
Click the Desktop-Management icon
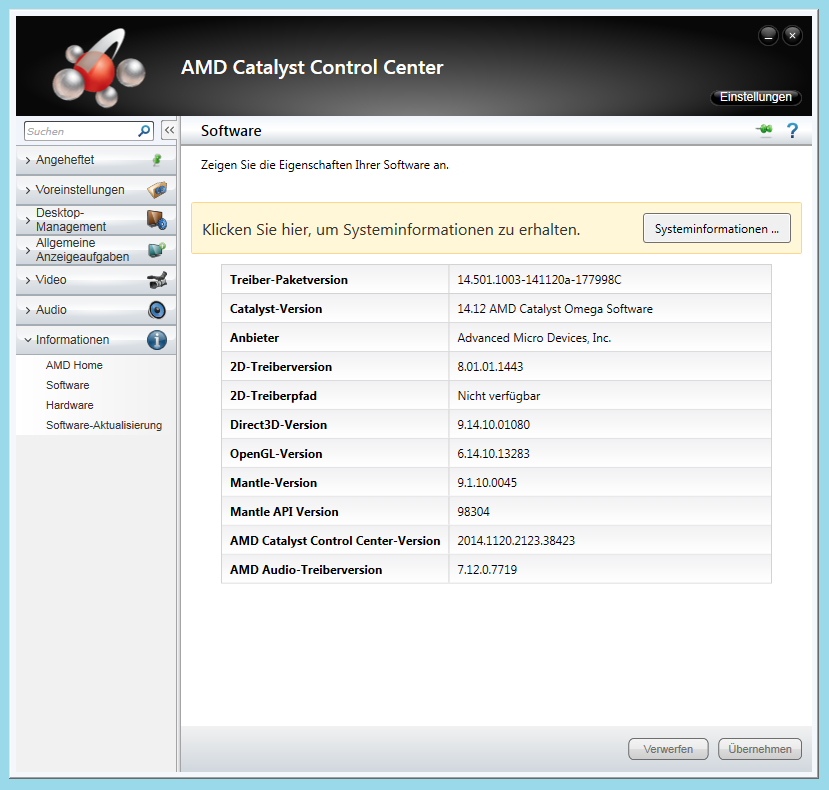click(157, 219)
